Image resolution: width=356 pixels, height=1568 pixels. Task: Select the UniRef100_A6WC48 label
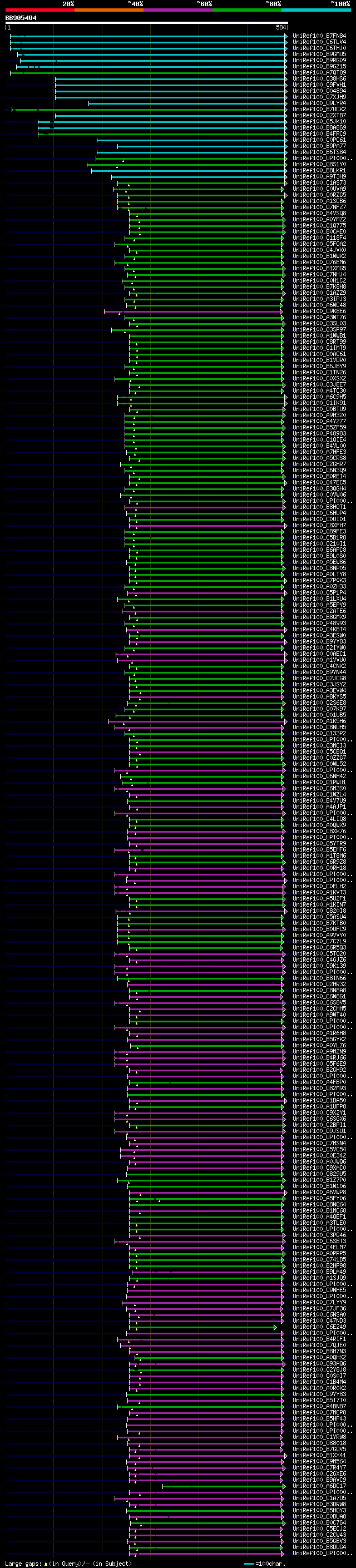pos(319,305)
